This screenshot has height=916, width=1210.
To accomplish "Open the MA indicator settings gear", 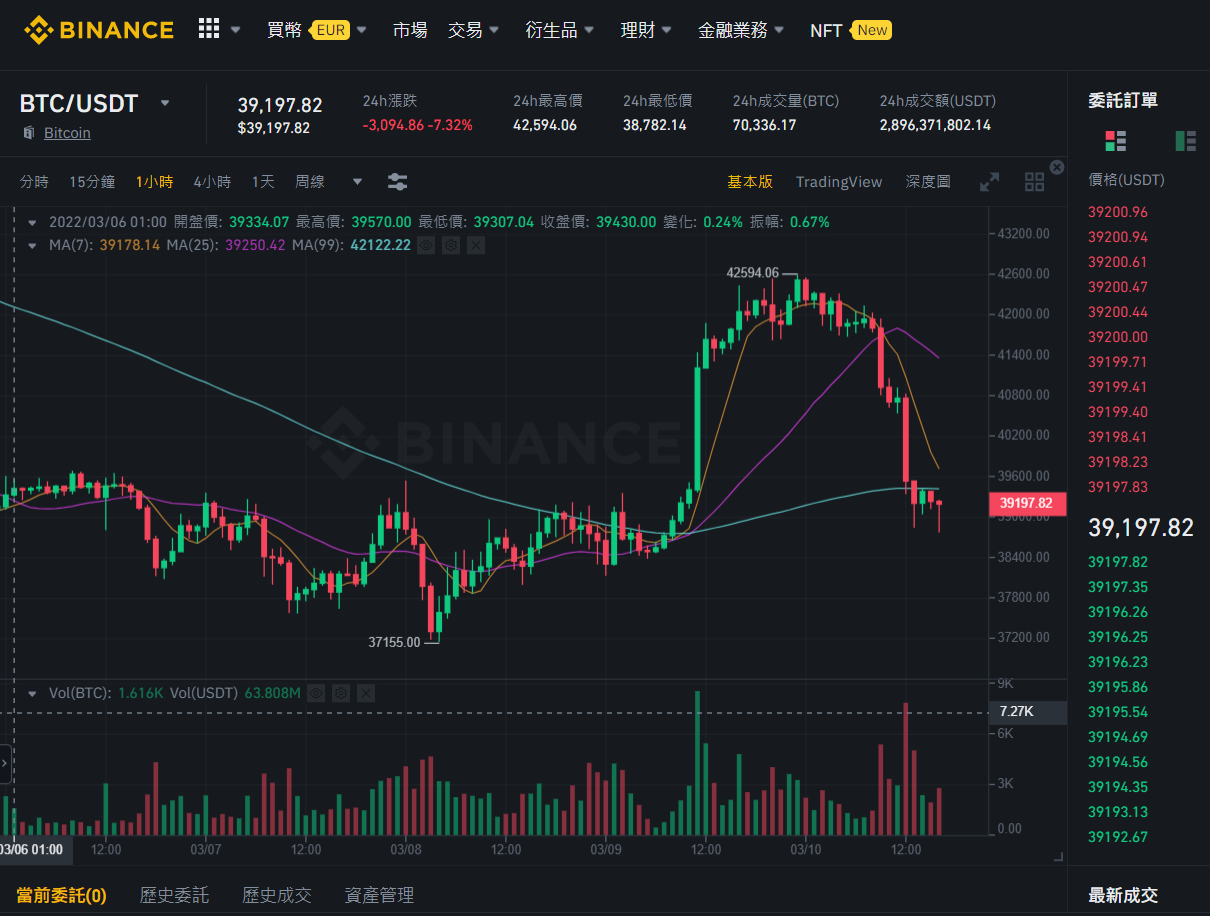I will point(451,244).
